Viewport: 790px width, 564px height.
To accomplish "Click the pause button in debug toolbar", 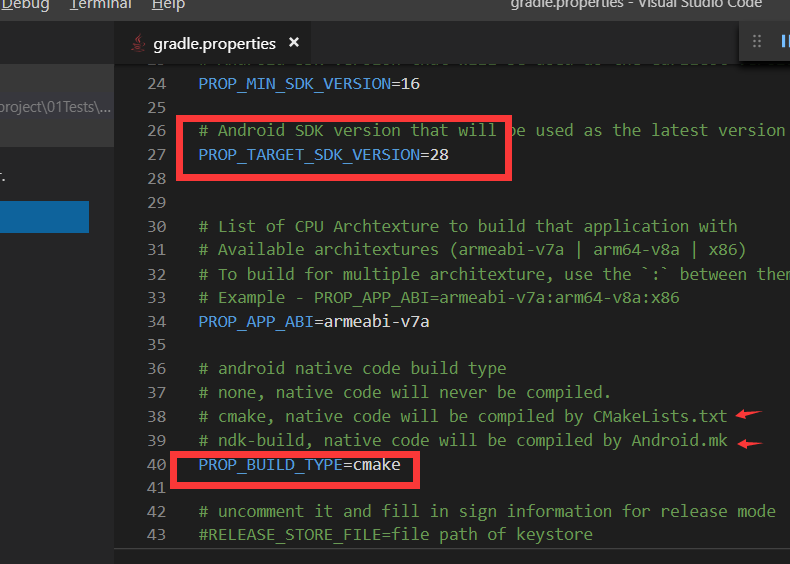I will pos(784,41).
